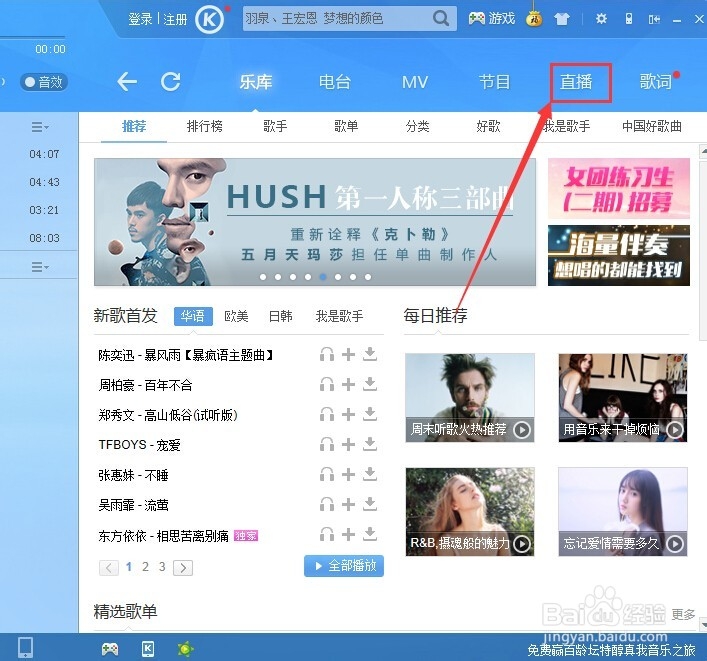The height and width of the screenshot is (661, 707).
Task: Download 吴雨霏 - 流萤 song
Action: click(x=370, y=505)
